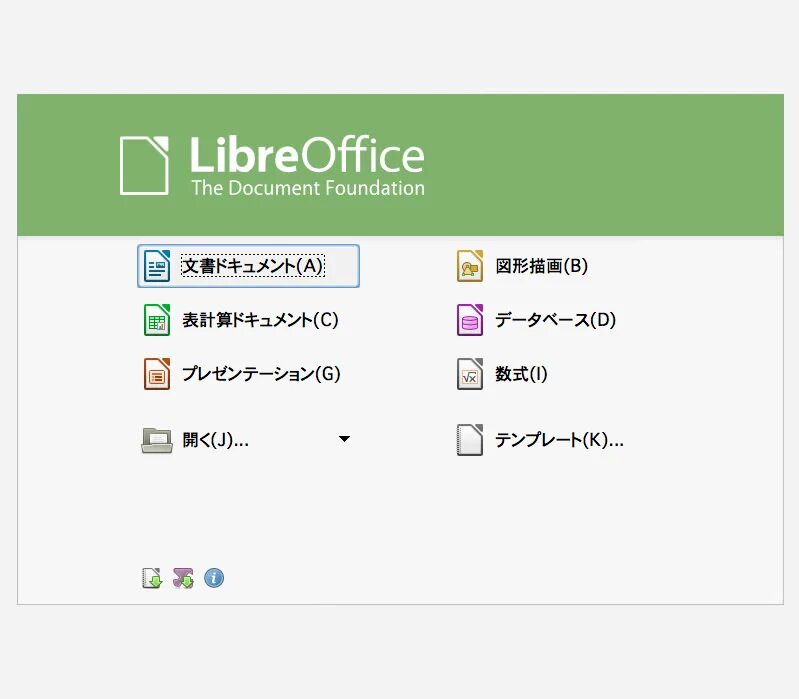Create a new 文書ドキュメント(A)
This screenshot has height=699, width=799.
point(253,266)
